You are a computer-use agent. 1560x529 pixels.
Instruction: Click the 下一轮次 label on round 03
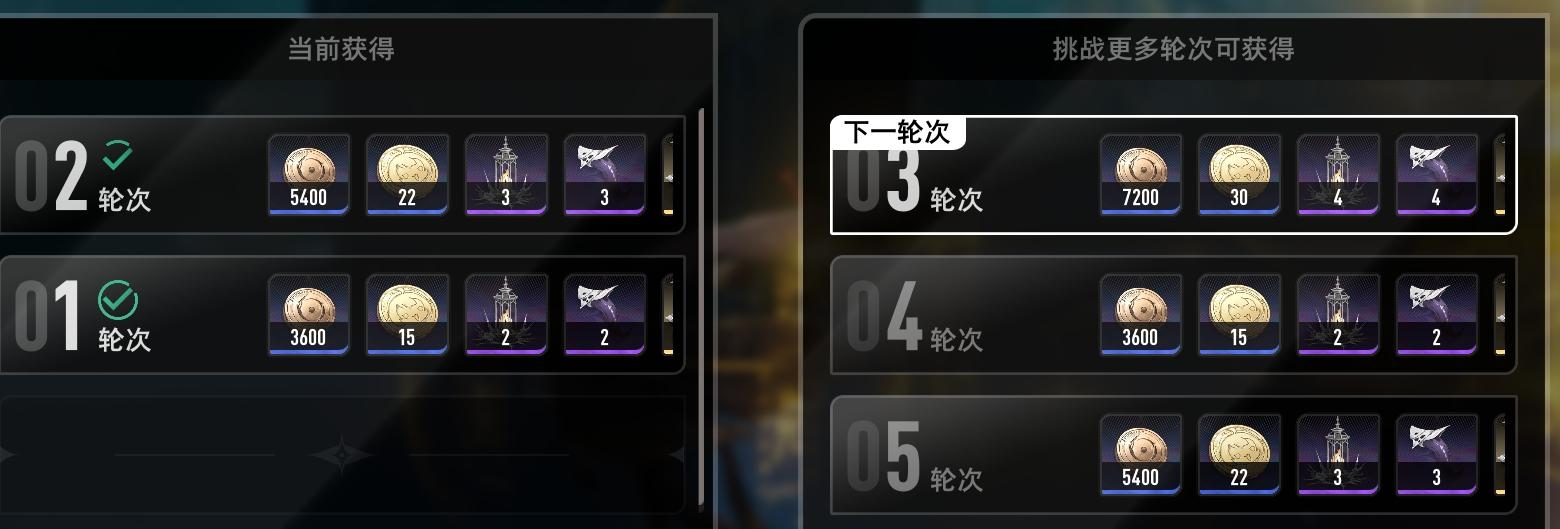pyautogui.click(x=897, y=132)
